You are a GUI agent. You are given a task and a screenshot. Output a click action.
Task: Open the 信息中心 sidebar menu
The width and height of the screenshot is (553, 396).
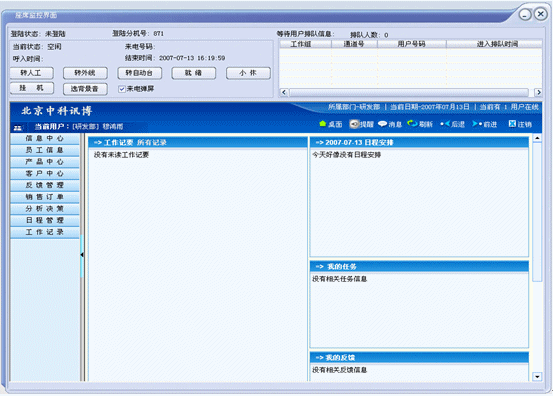point(45,139)
